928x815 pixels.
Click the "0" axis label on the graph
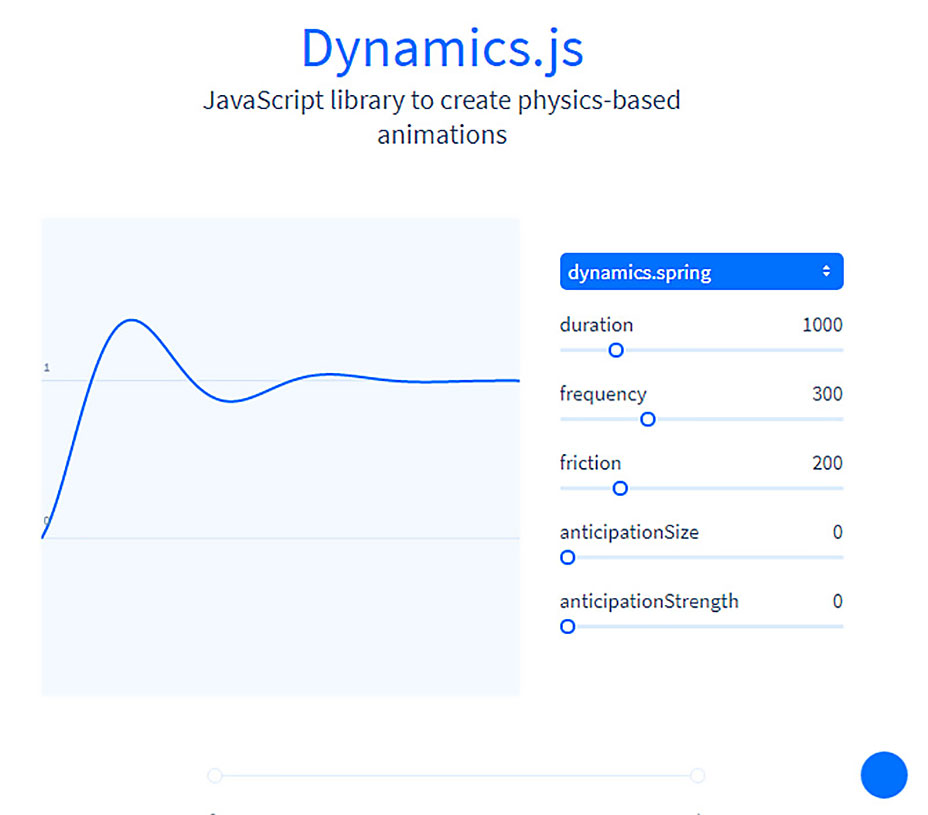pyautogui.click(x=47, y=521)
